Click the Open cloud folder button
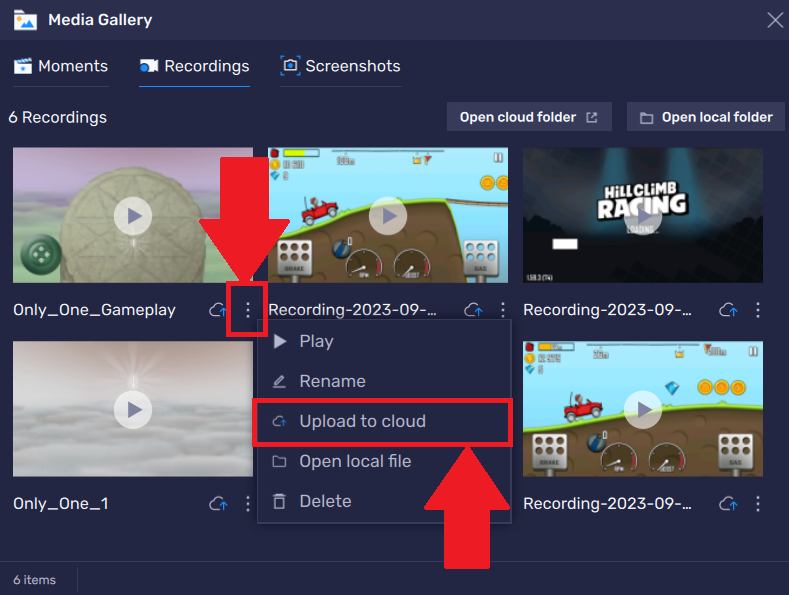The image size is (789, 595). tap(528, 117)
